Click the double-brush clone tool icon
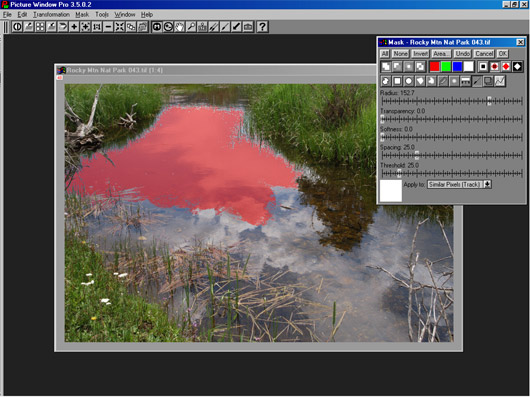The height and width of the screenshot is (397, 530). click(x=214, y=27)
